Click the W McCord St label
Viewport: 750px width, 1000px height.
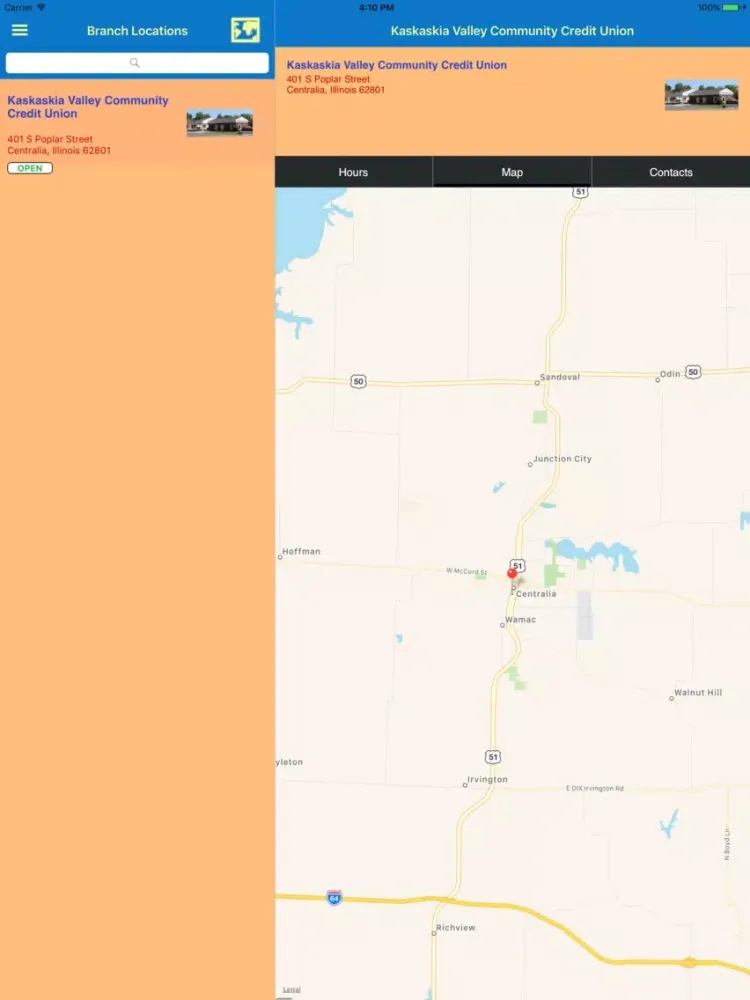point(467,571)
